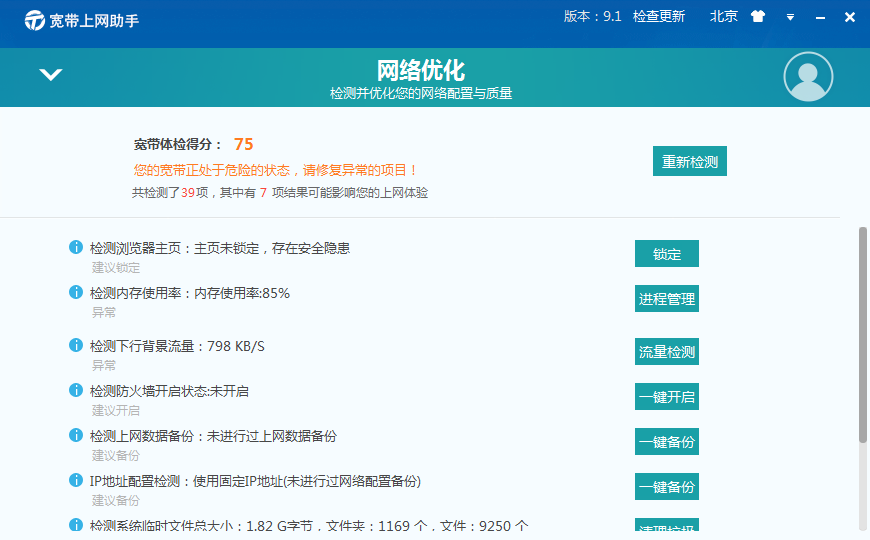Click 检查更新 to check for updates
The width and height of the screenshot is (870, 540).
[x=659, y=16]
